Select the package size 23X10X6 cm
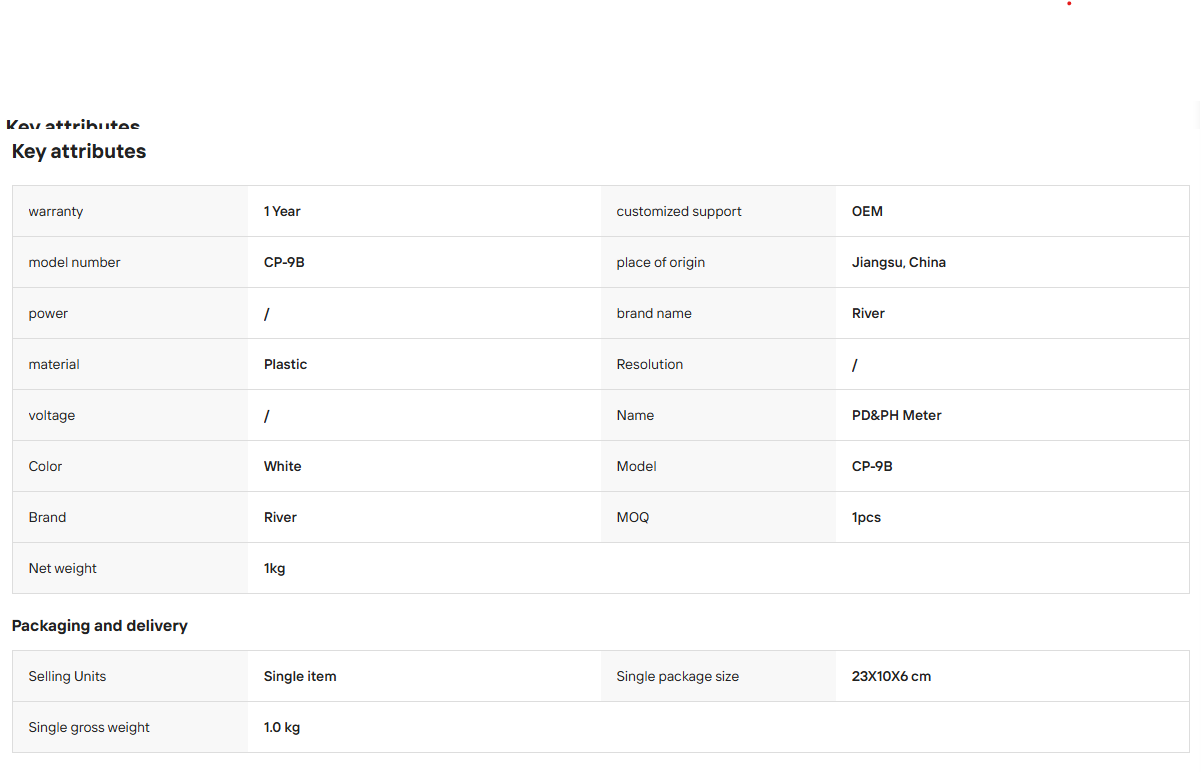The height and width of the screenshot is (772, 1201). tap(891, 676)
